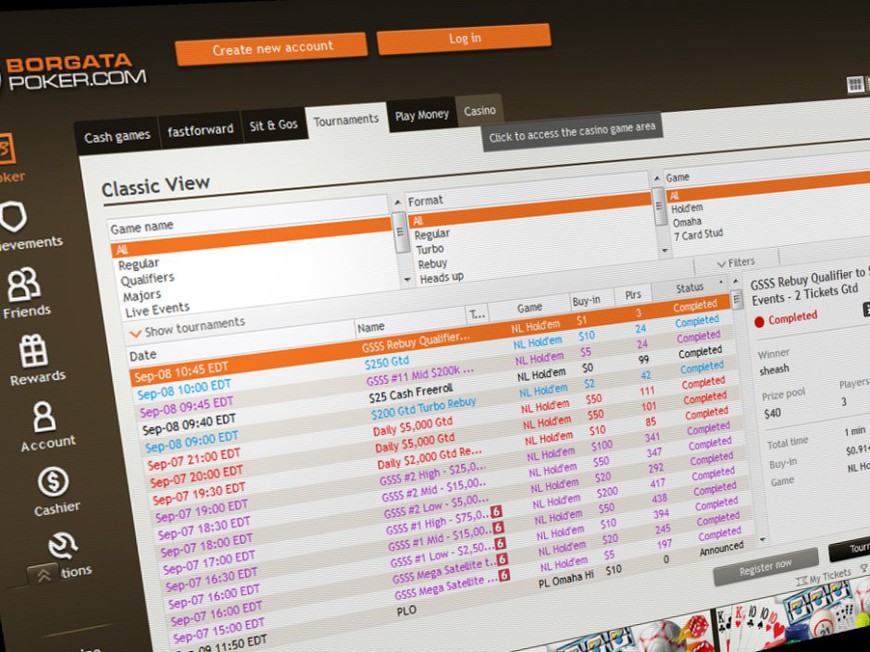The image size is (870, 652).
Task: Click the Create new account button
Action: click(x=272, y=48)
